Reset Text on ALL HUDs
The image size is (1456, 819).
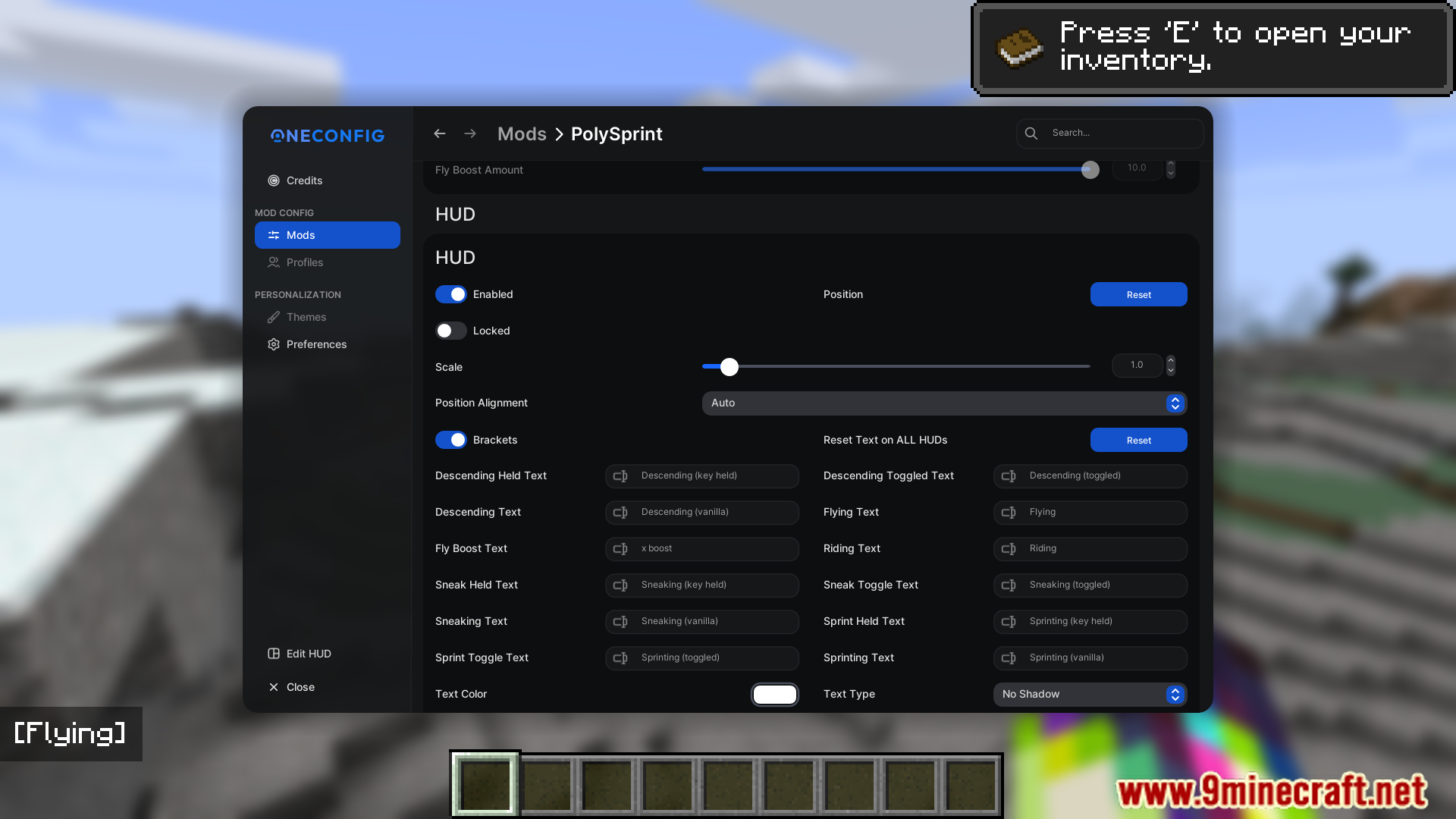point(1138,440)
